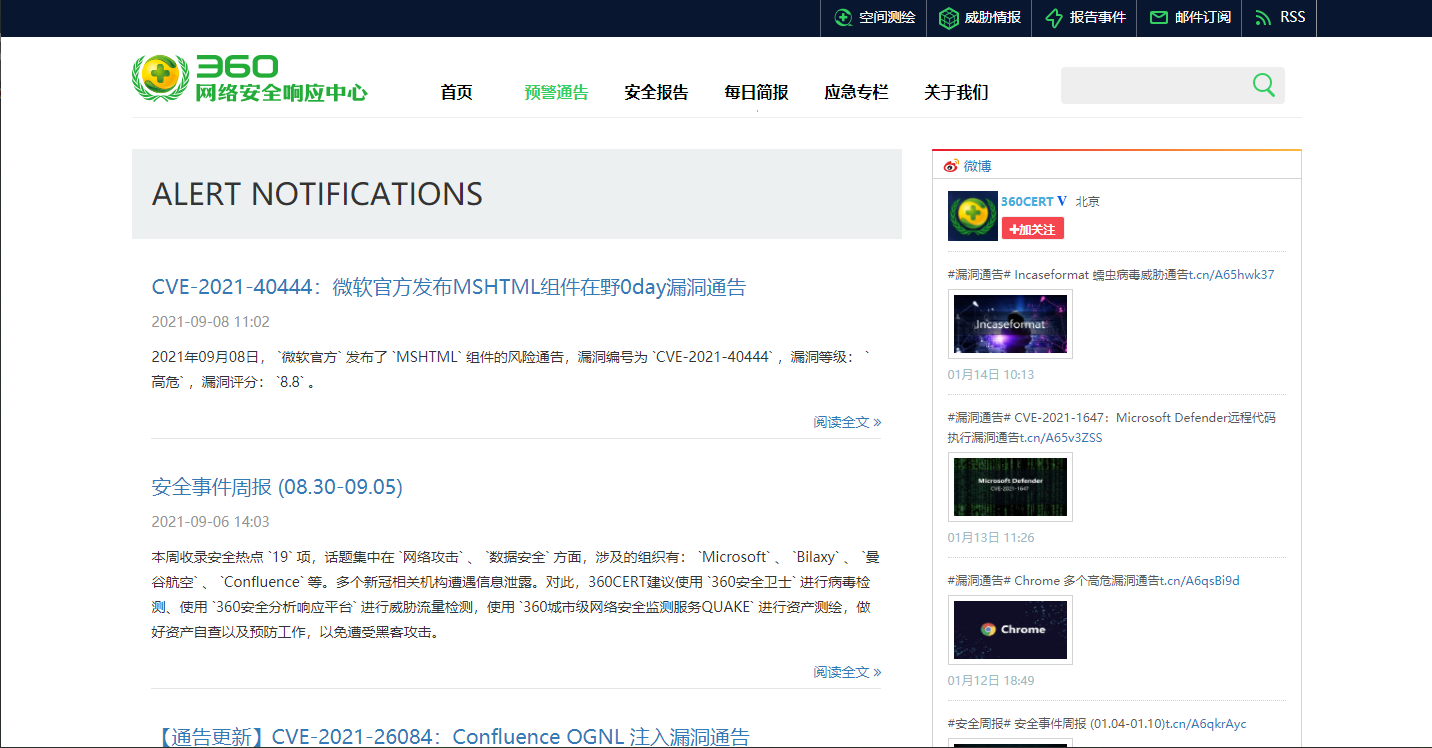1432x748 pixels.
Task: Click the 01月14日 10:13 post timestamp
Action: [991, 374]
